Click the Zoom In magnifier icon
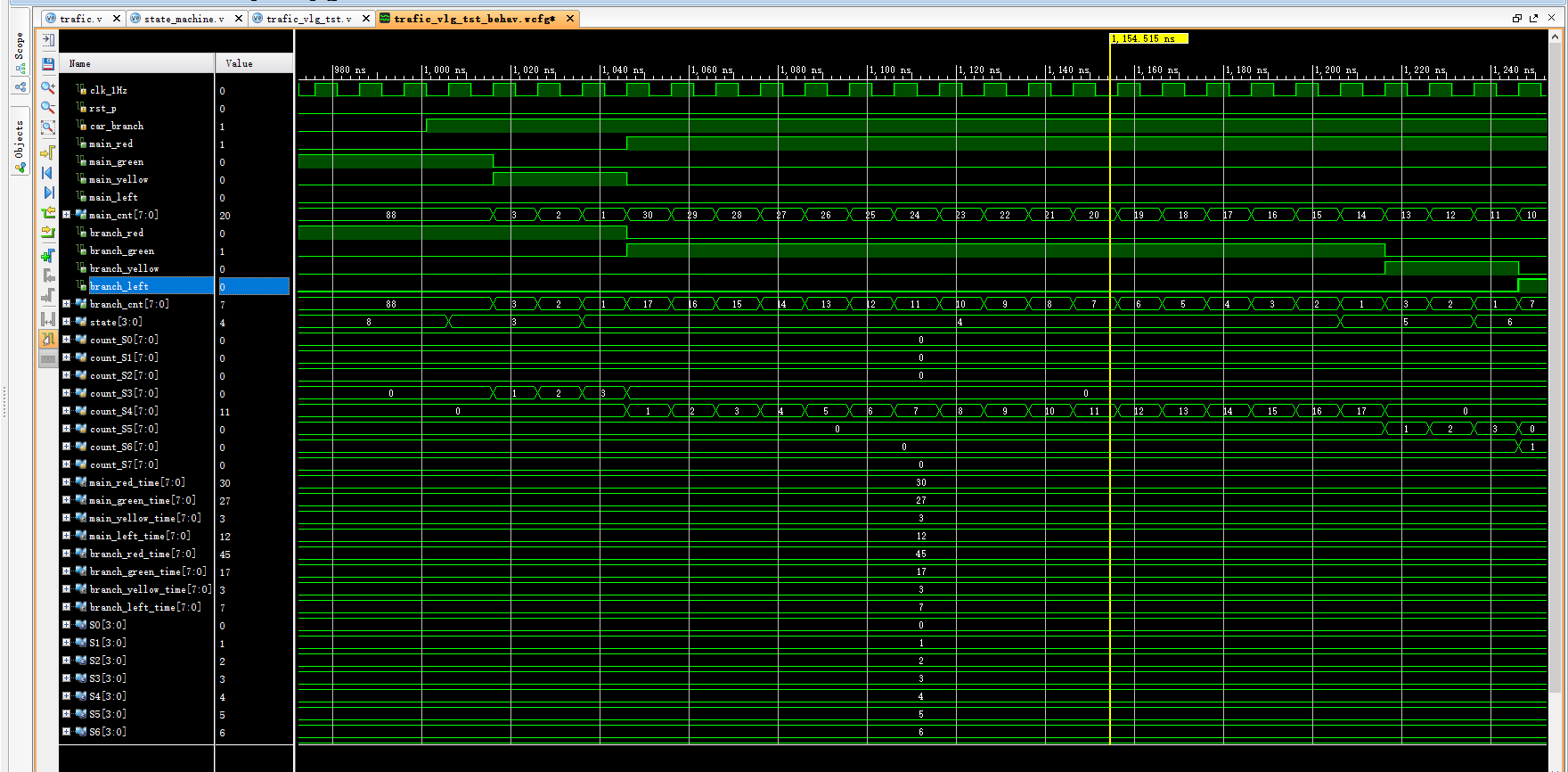Screen dimensions: 1568x772 pyautogui.click(x=48, y=87)
